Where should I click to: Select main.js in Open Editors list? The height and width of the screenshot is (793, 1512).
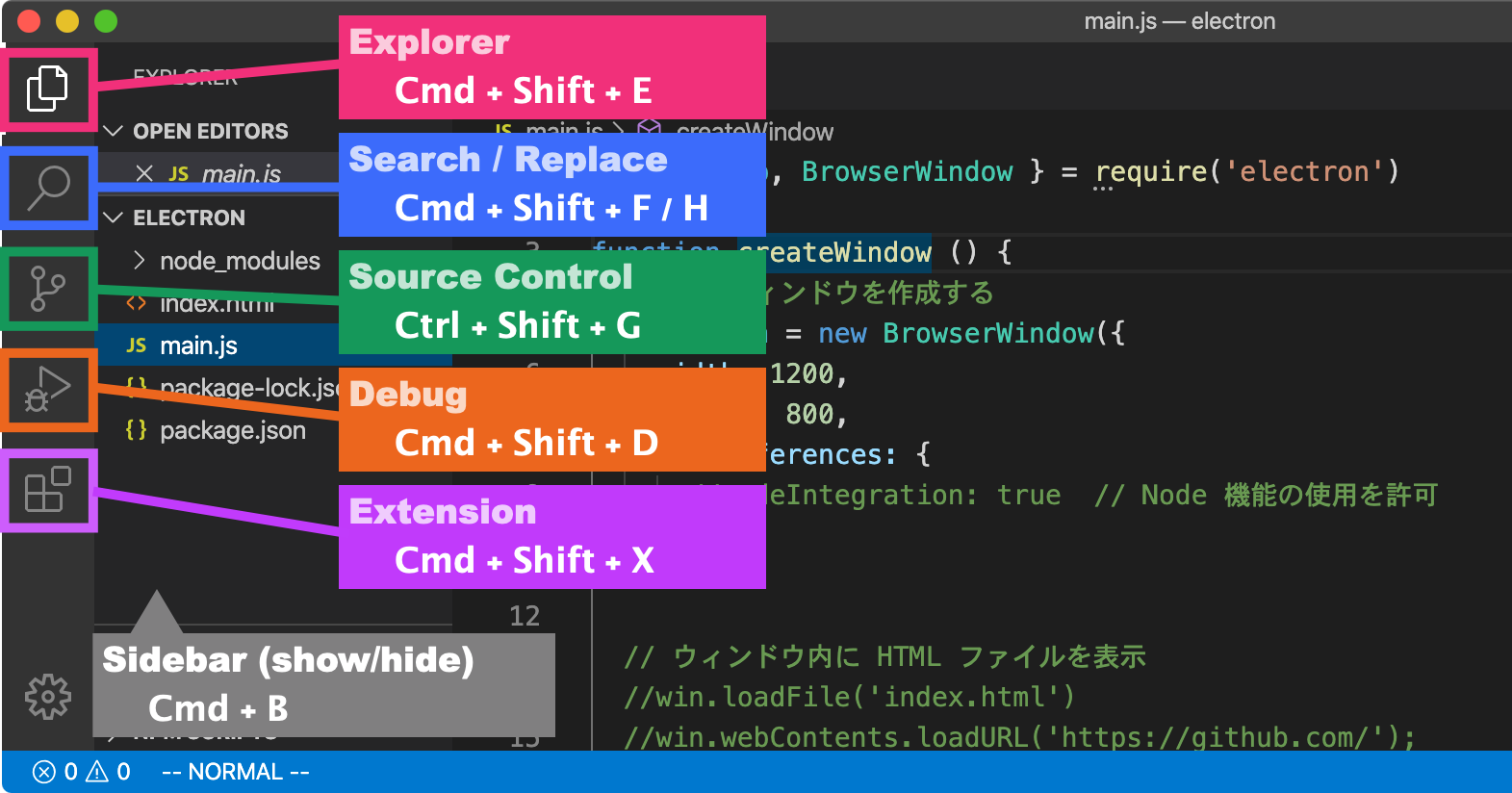[241, 174]
